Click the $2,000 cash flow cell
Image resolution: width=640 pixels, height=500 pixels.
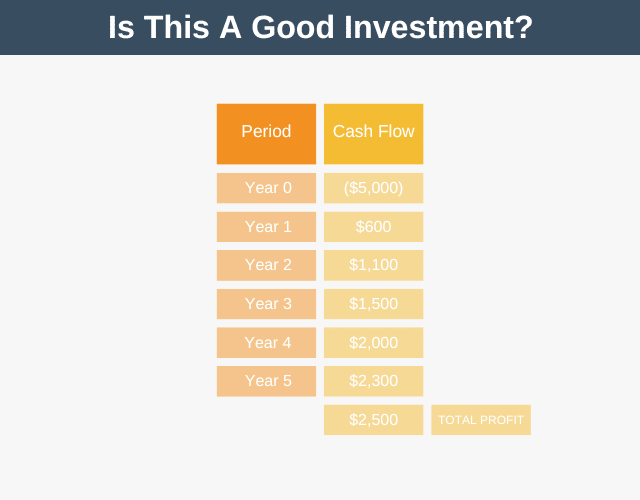click(373, 342)
